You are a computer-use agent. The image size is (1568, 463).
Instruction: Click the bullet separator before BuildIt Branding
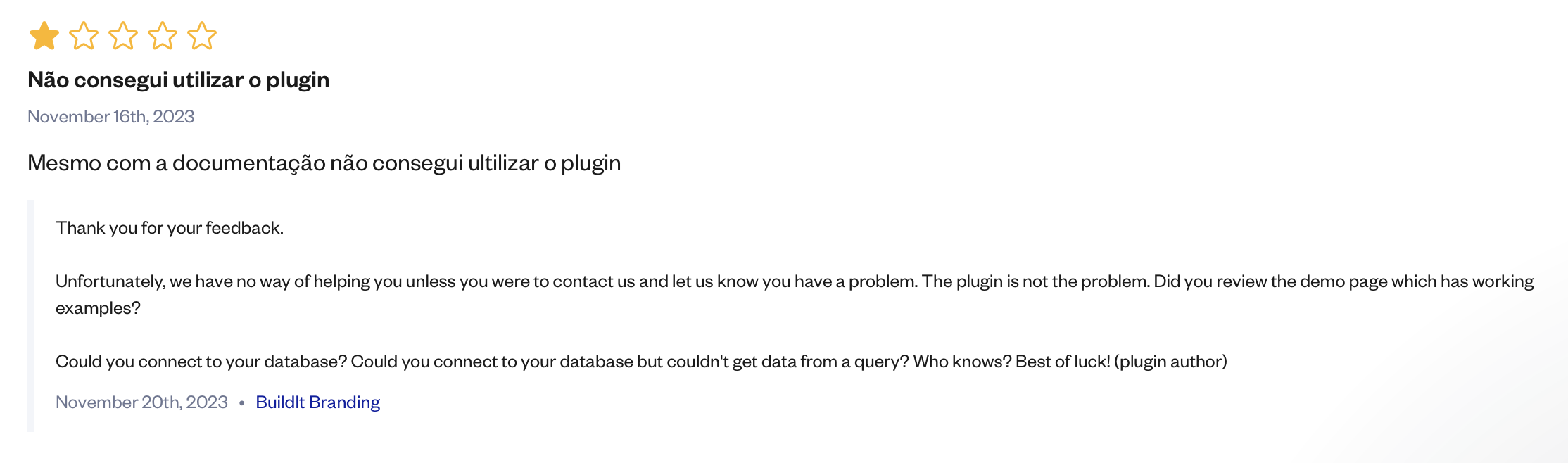click(241, 403)
